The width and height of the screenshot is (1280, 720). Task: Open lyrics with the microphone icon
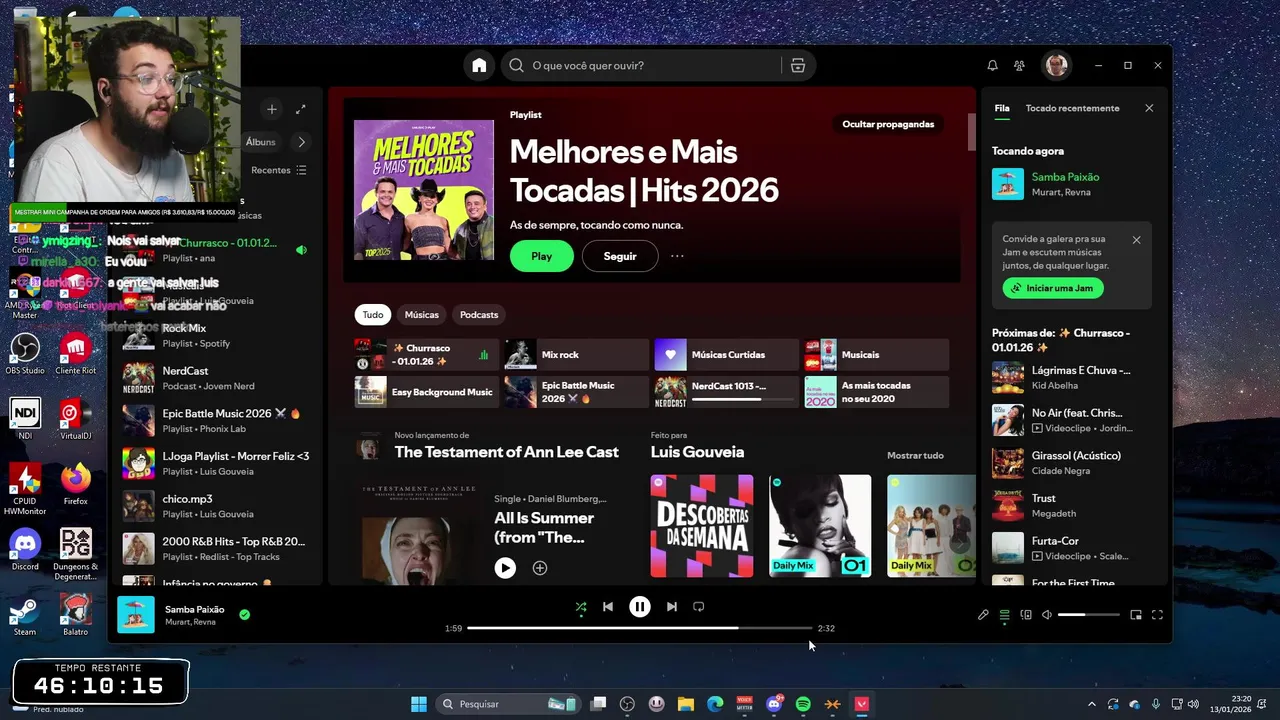[x=983, y=615]
